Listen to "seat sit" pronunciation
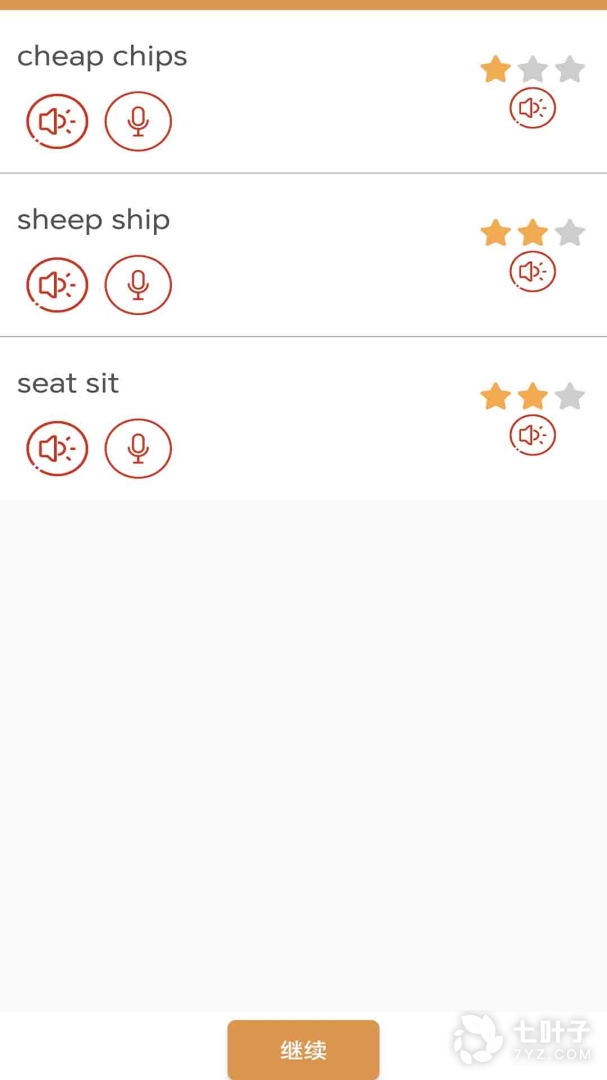Image resolution: width=607 pixels, height=1080 pixels. click(57, 449)
